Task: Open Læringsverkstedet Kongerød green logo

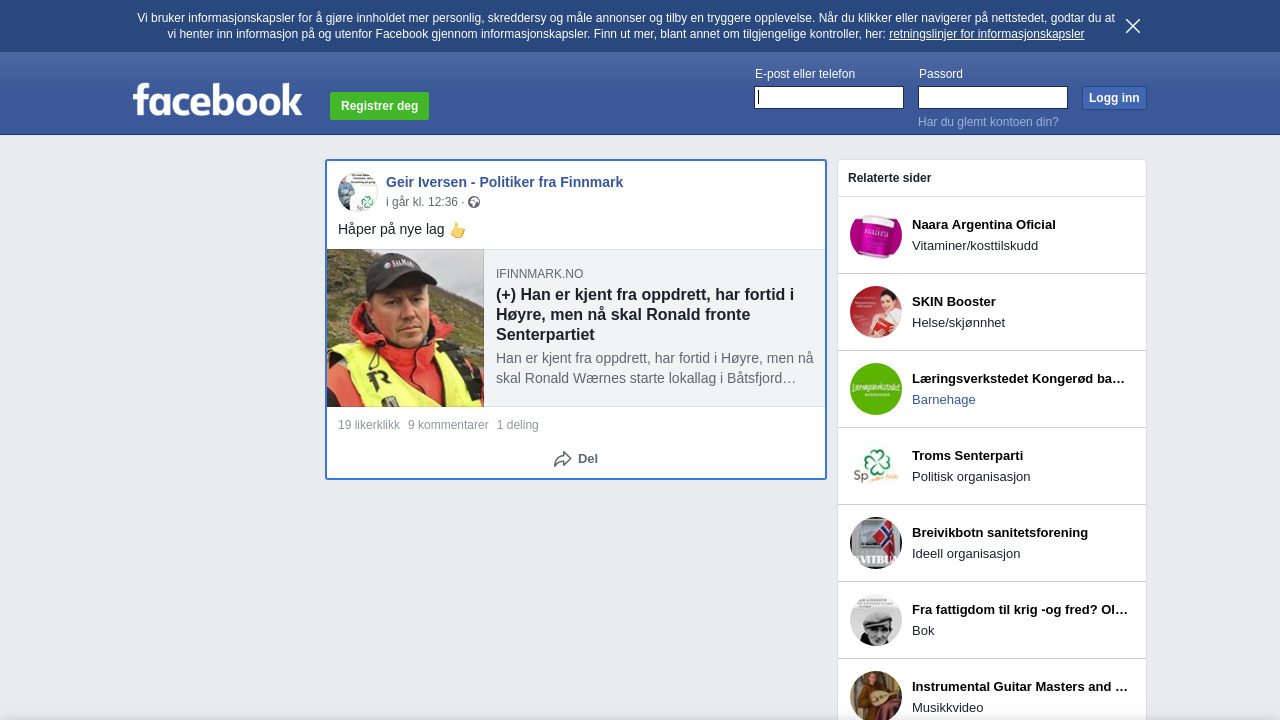Action: click(876, 389)
